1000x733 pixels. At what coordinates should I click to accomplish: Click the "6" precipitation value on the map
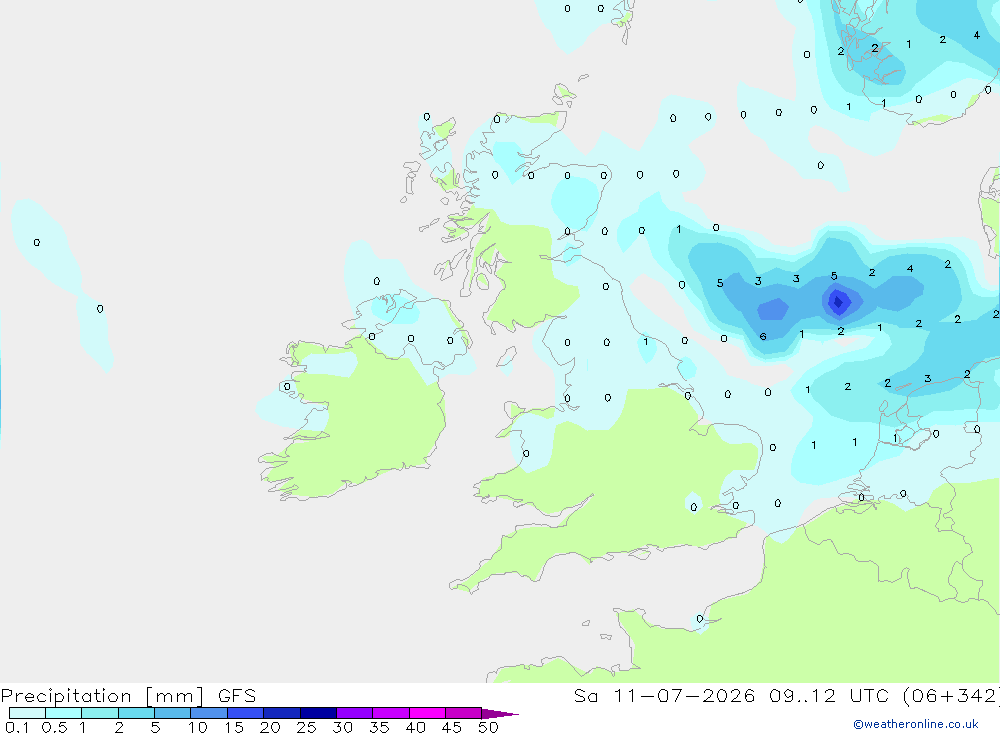tap(763, 336)
